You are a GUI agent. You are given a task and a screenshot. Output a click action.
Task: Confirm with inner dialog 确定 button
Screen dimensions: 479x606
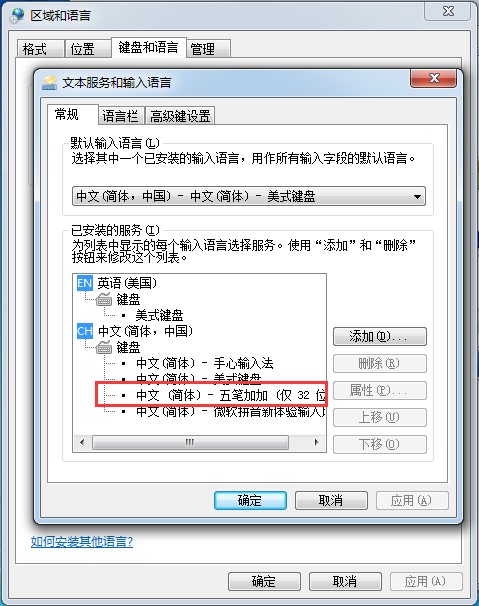tap(250, 500)
